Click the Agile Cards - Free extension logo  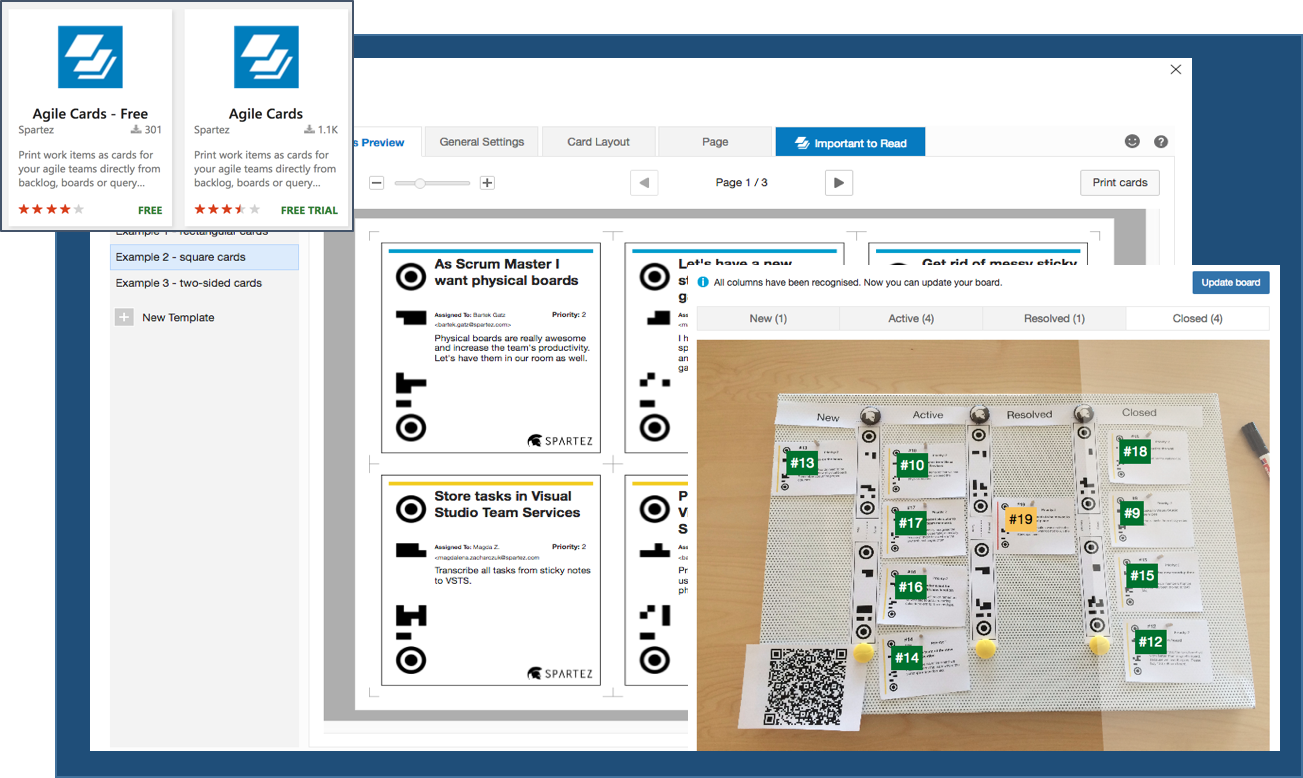click(90, 57)
